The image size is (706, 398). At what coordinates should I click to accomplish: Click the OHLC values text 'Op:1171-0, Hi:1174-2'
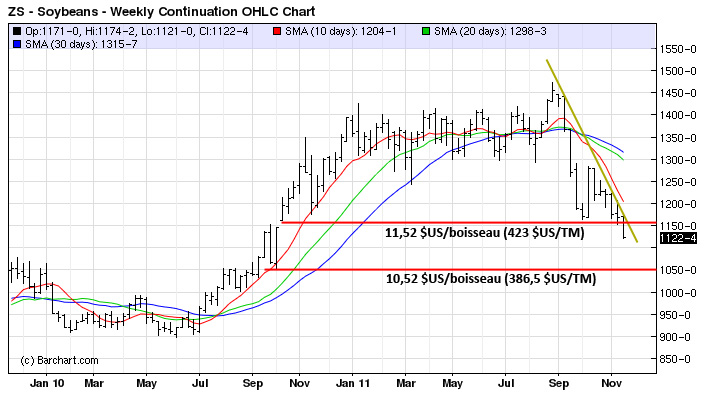81,32
